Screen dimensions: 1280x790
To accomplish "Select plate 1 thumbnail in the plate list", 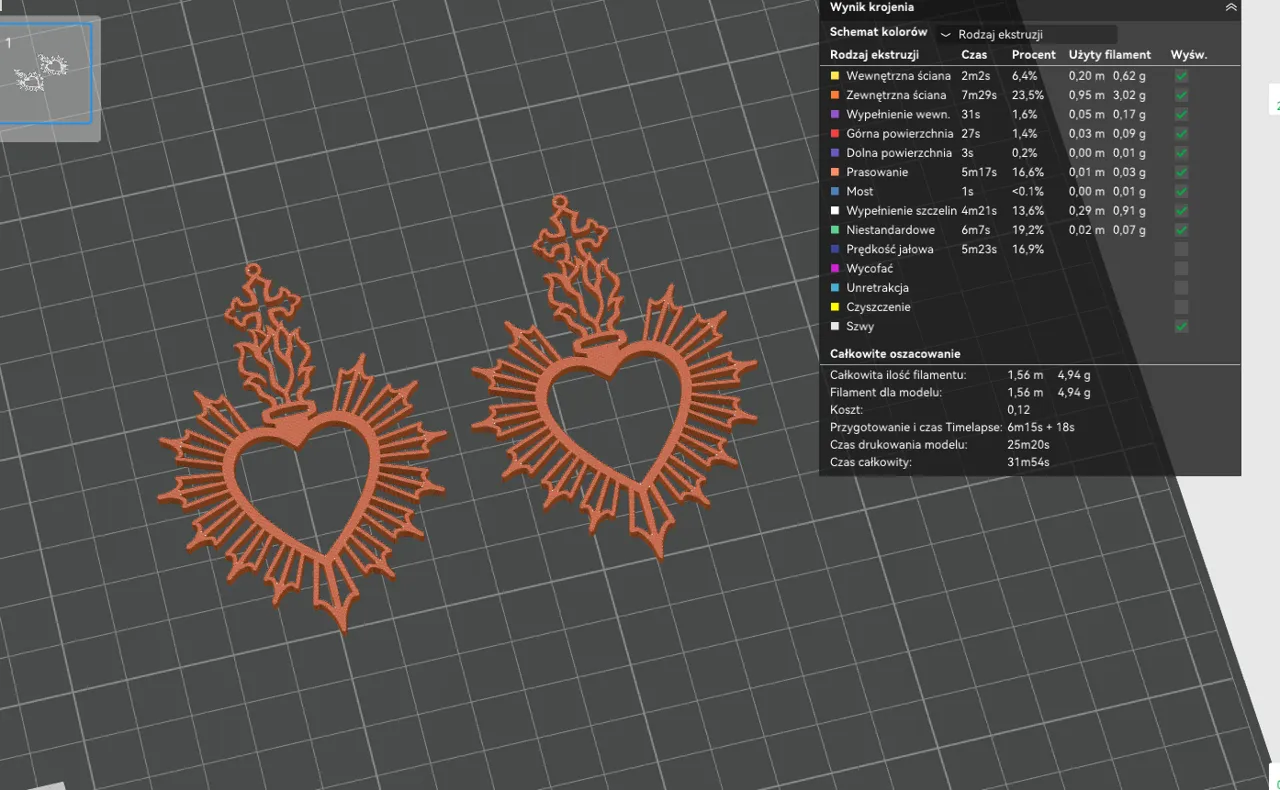I will pos(45,74).
